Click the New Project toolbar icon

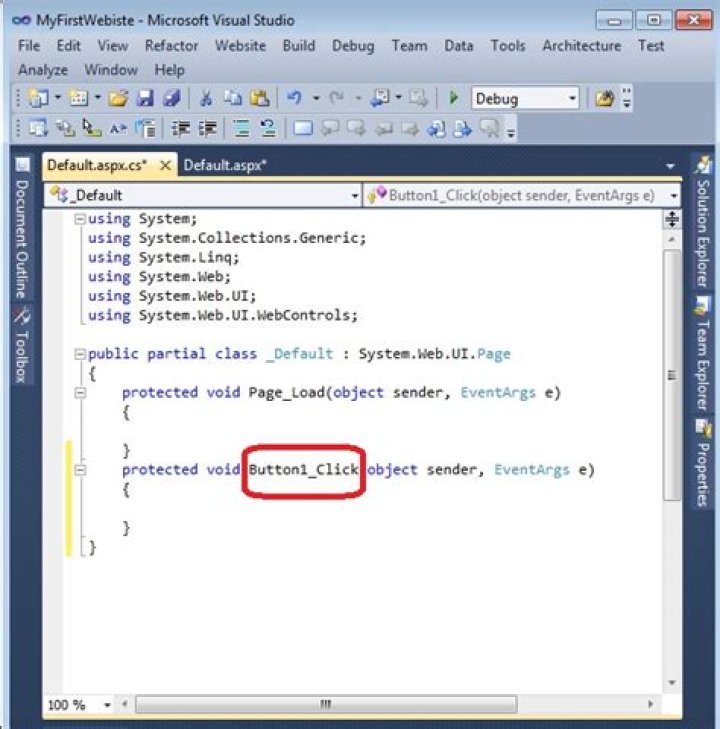(x=38, y=98)
